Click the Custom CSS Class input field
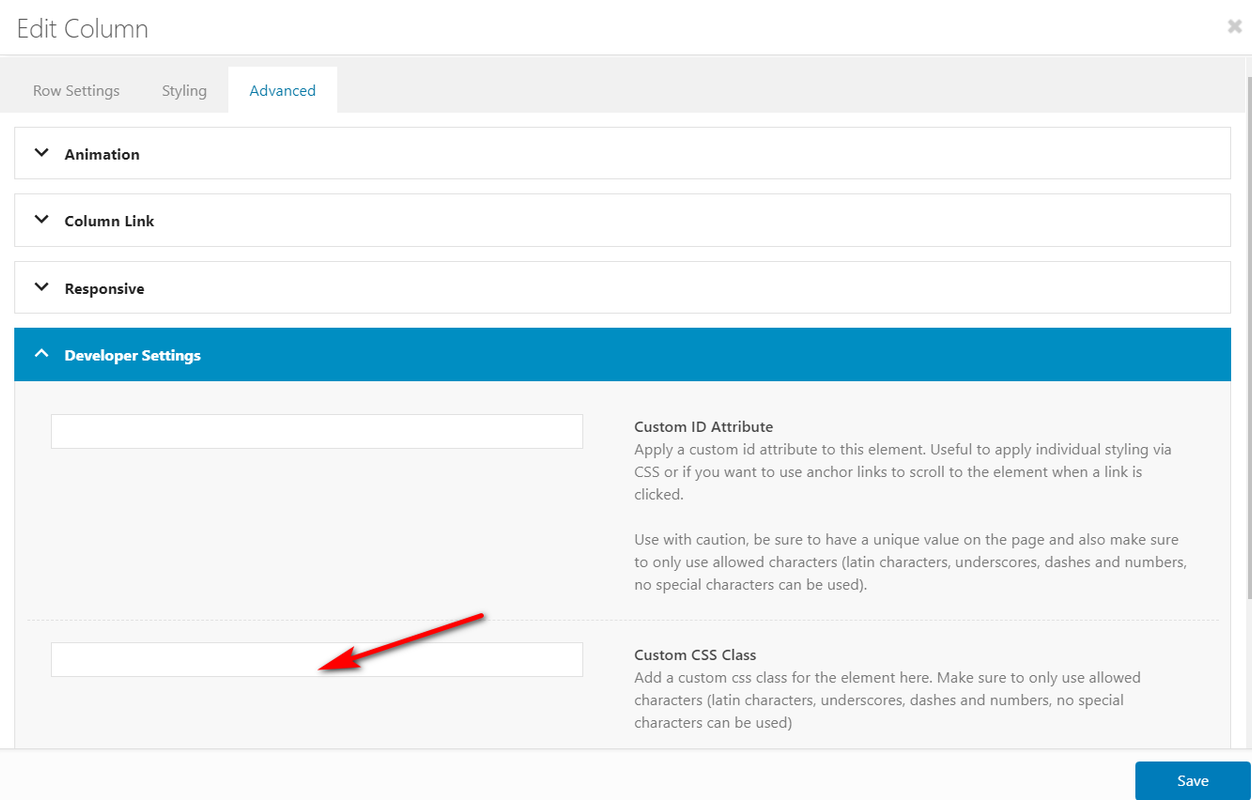Screen dimensions: 1252x800 (317, 659)
